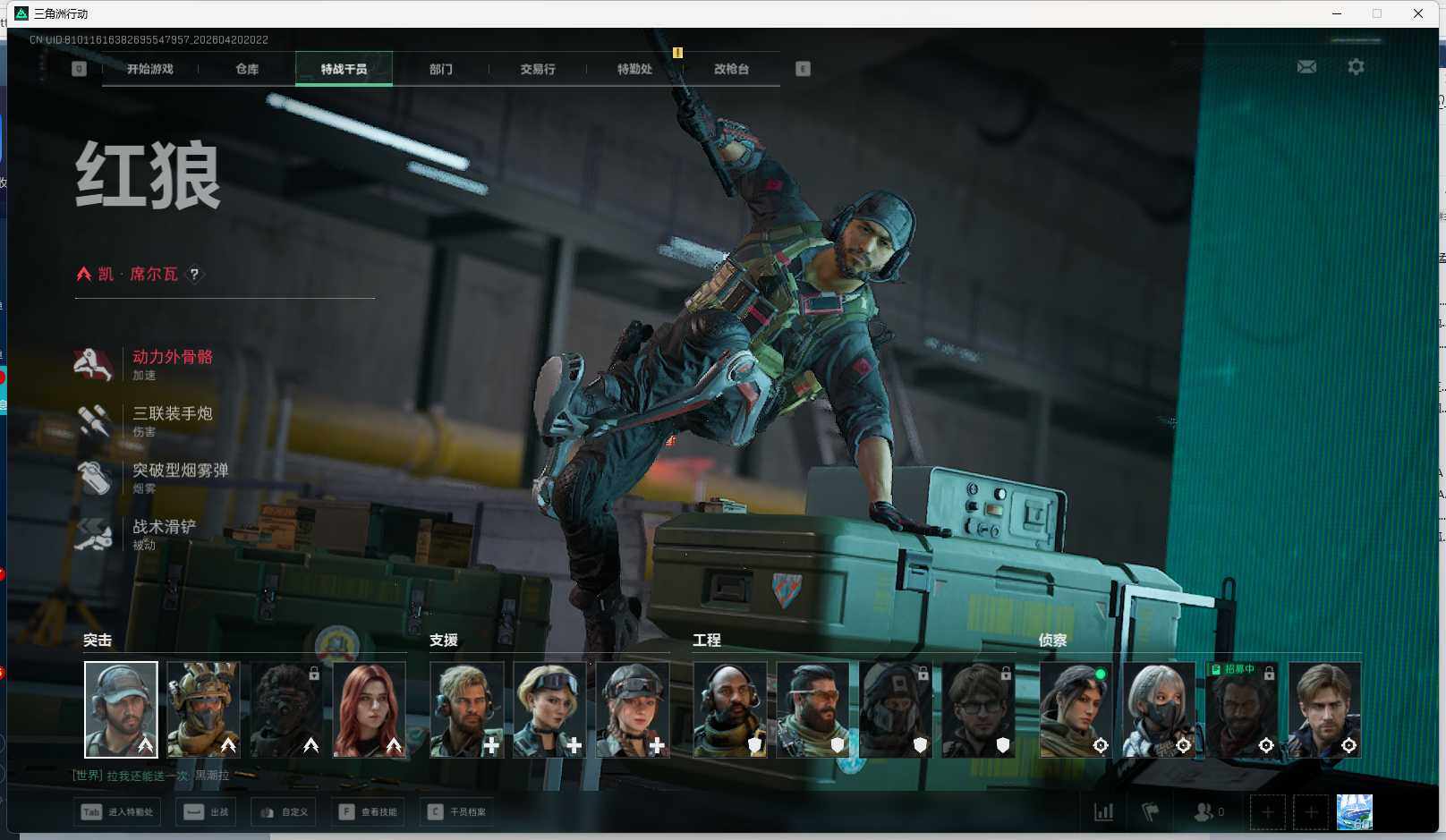Switch to the 仓库 tab
Screen dimensions: 1446x840
pos(247,69)
